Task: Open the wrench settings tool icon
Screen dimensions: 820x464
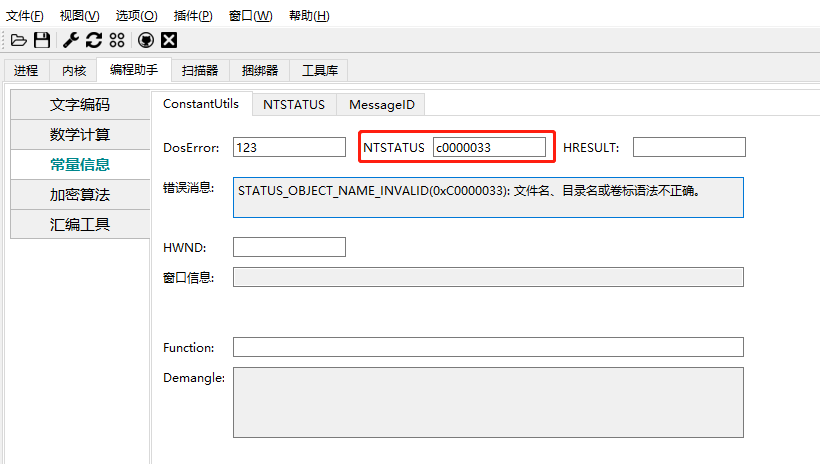Action: pyautogui.click(x=71, y=40)
